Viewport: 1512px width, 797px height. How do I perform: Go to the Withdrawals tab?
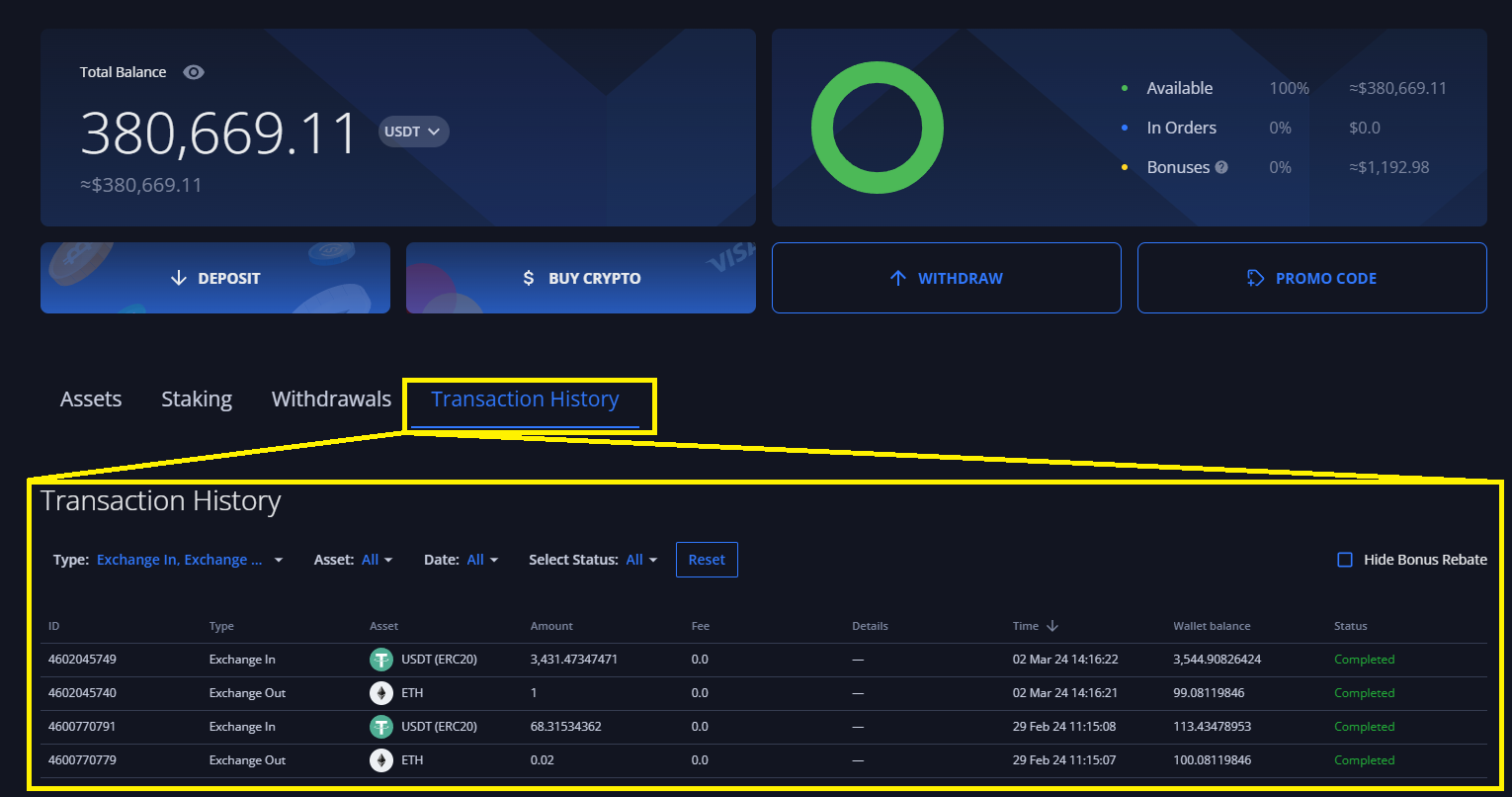point(331,399)
